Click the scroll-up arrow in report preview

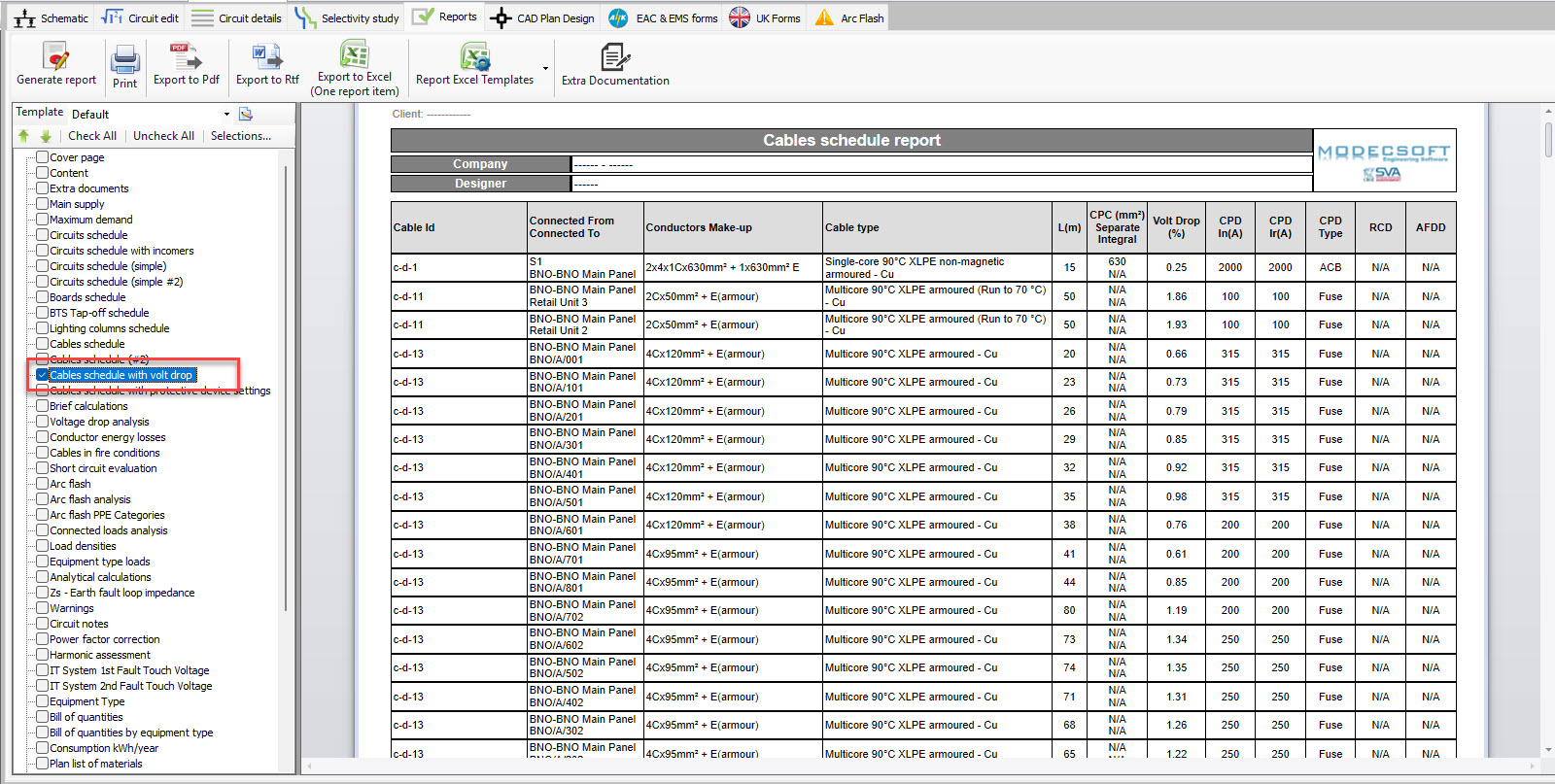[x=1548, y=112]
